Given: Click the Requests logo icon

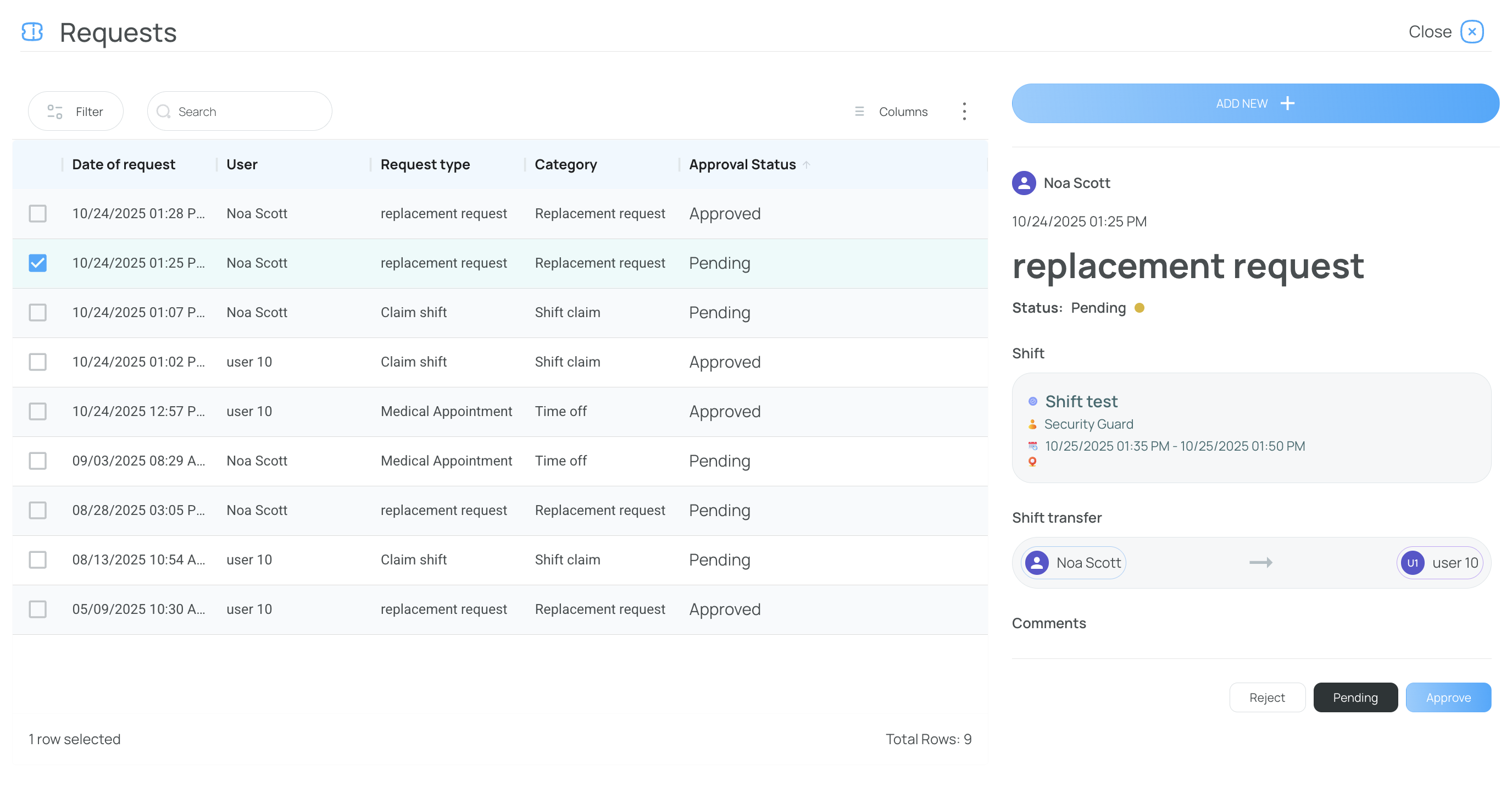Looking at the screenshot, I should [32, 32].
